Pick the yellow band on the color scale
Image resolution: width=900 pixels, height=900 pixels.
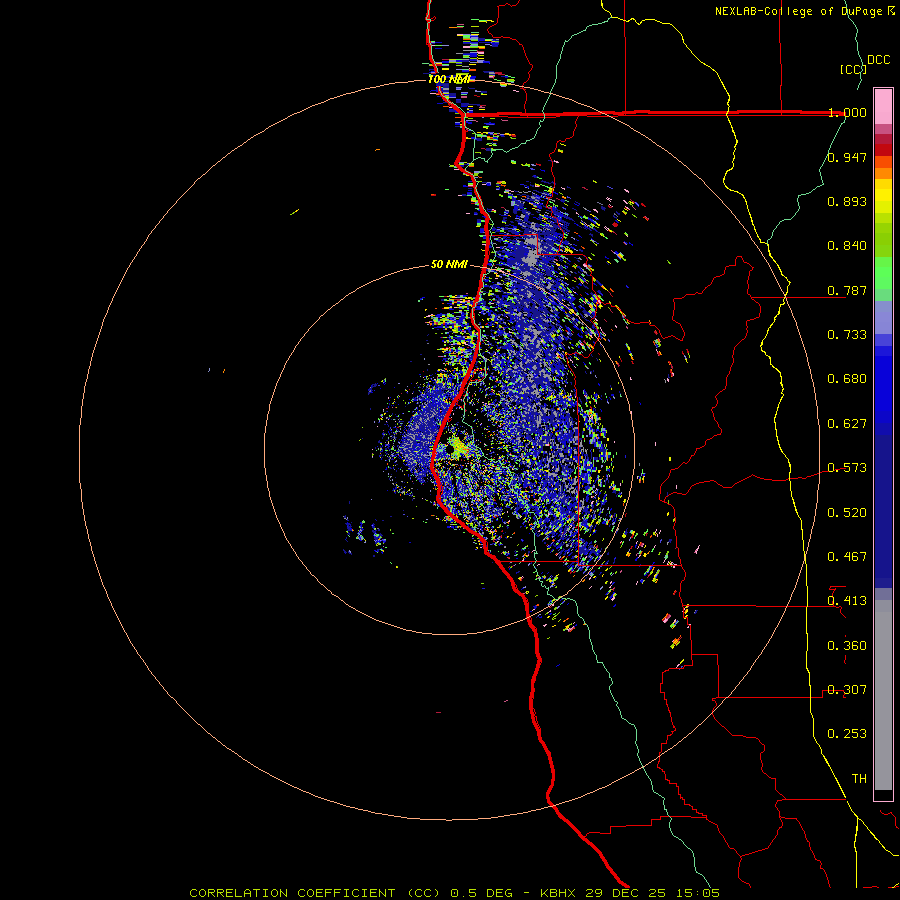883,197
